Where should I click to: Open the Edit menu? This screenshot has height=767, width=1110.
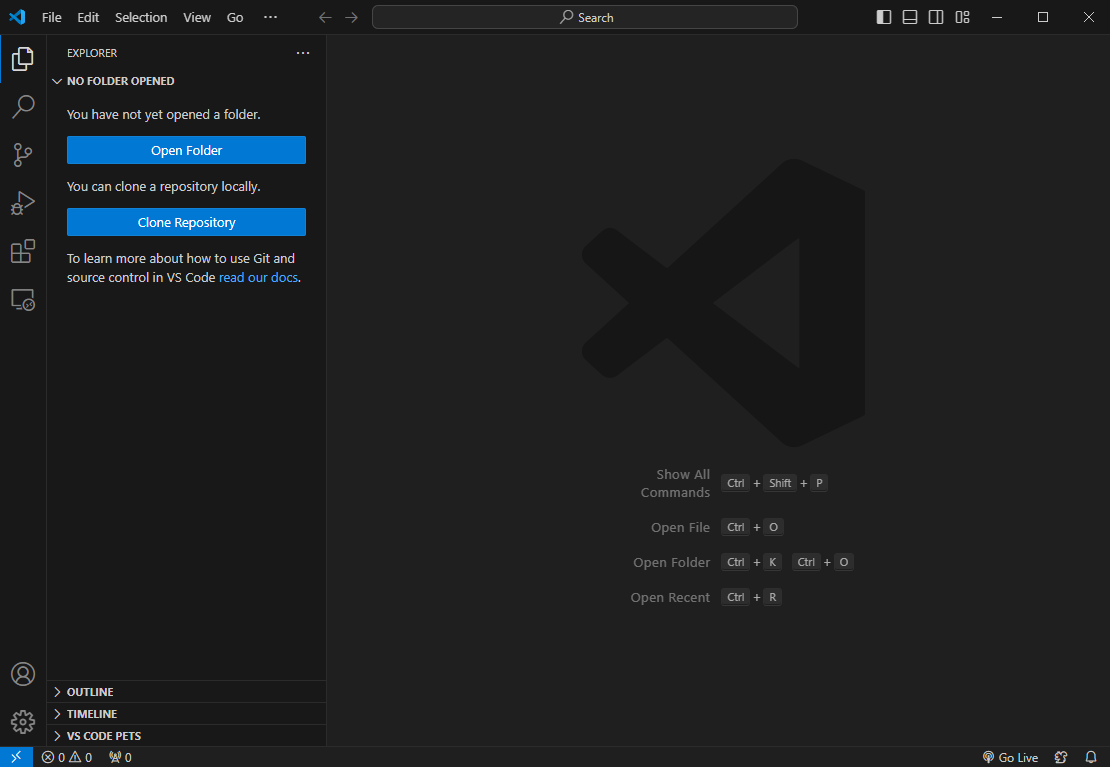coord(88,17)
